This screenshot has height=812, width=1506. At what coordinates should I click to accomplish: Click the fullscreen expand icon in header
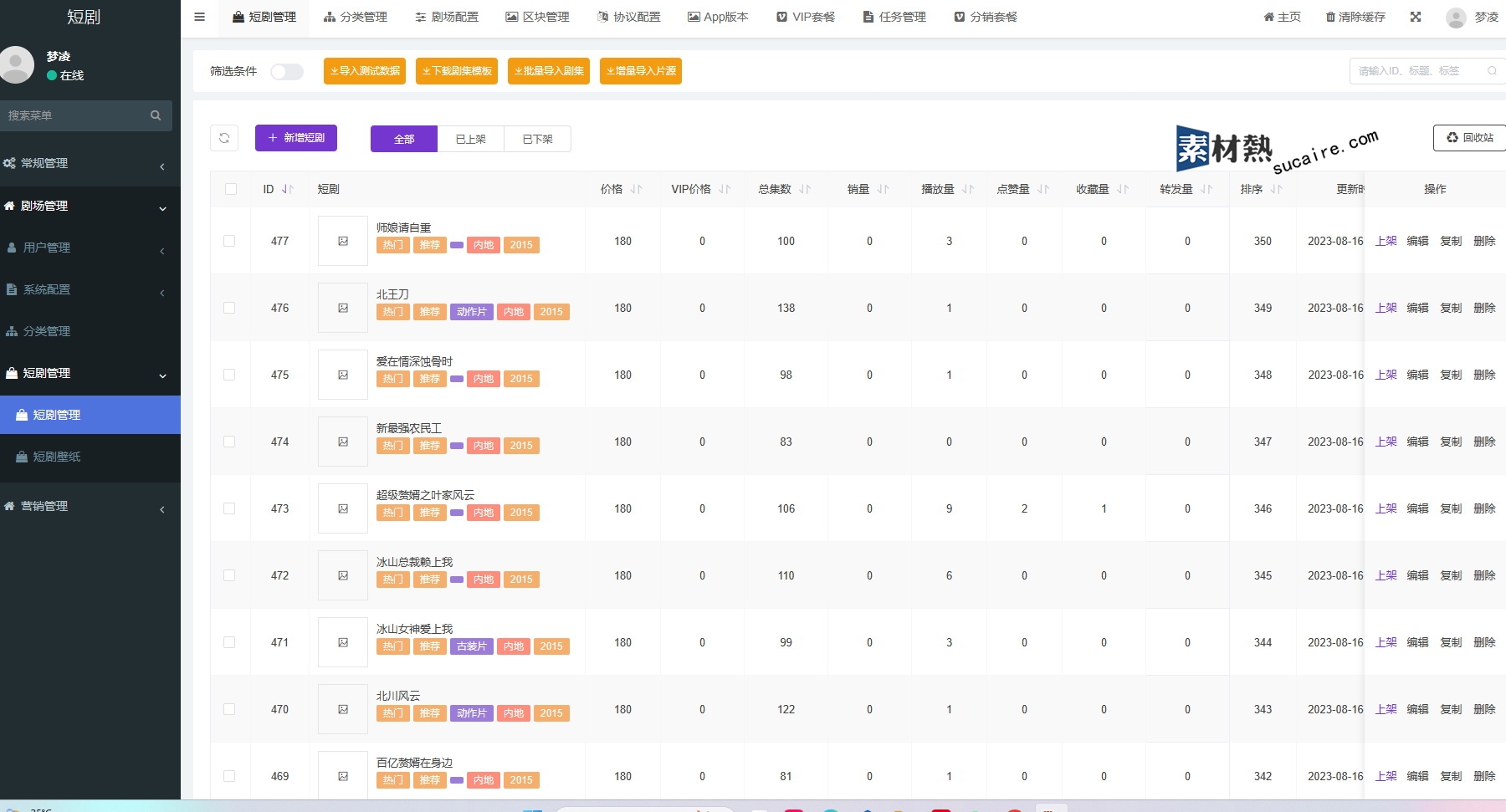point(1416,17)
